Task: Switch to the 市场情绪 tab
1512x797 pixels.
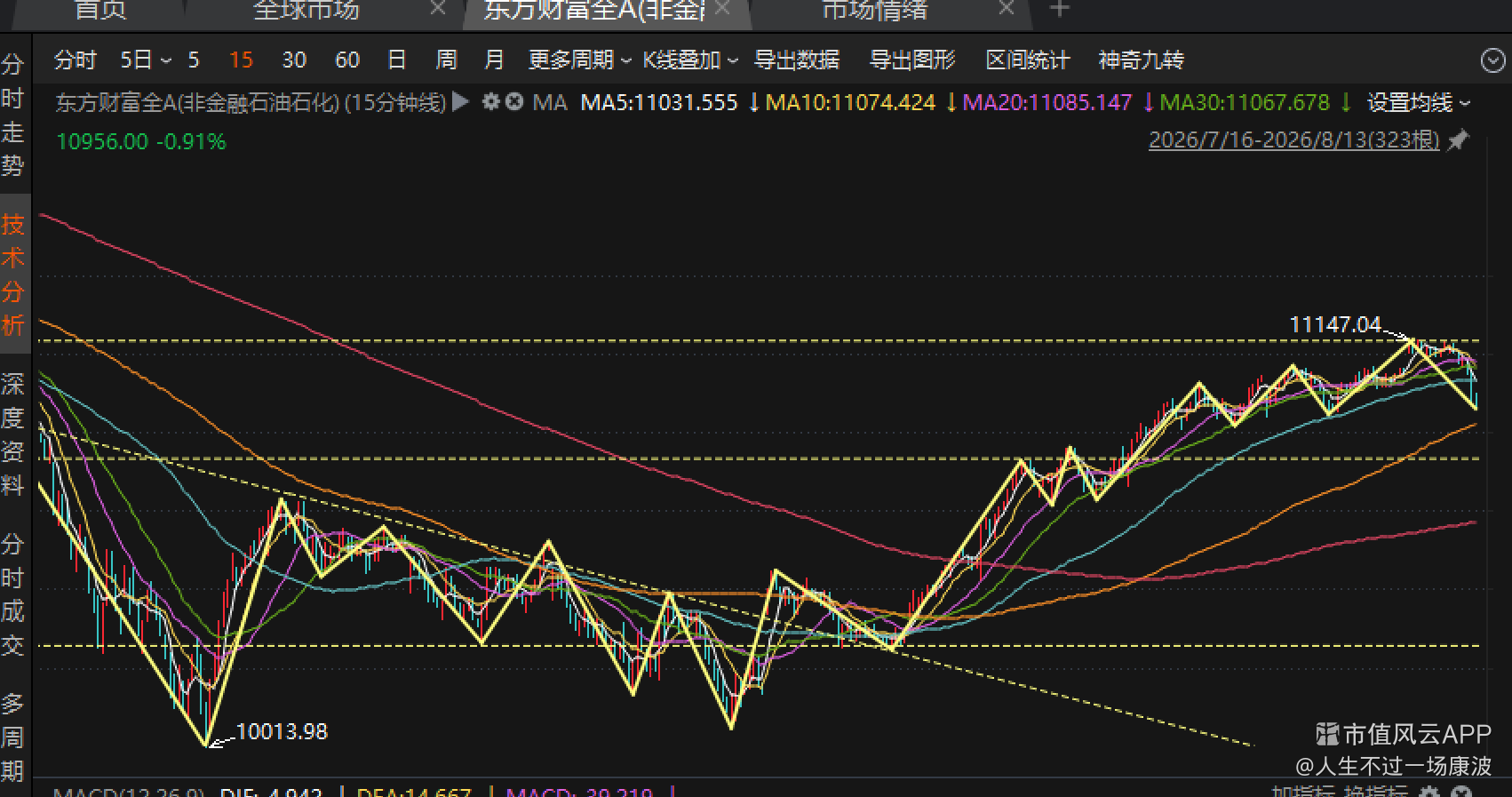Action: tap(875, 10)
